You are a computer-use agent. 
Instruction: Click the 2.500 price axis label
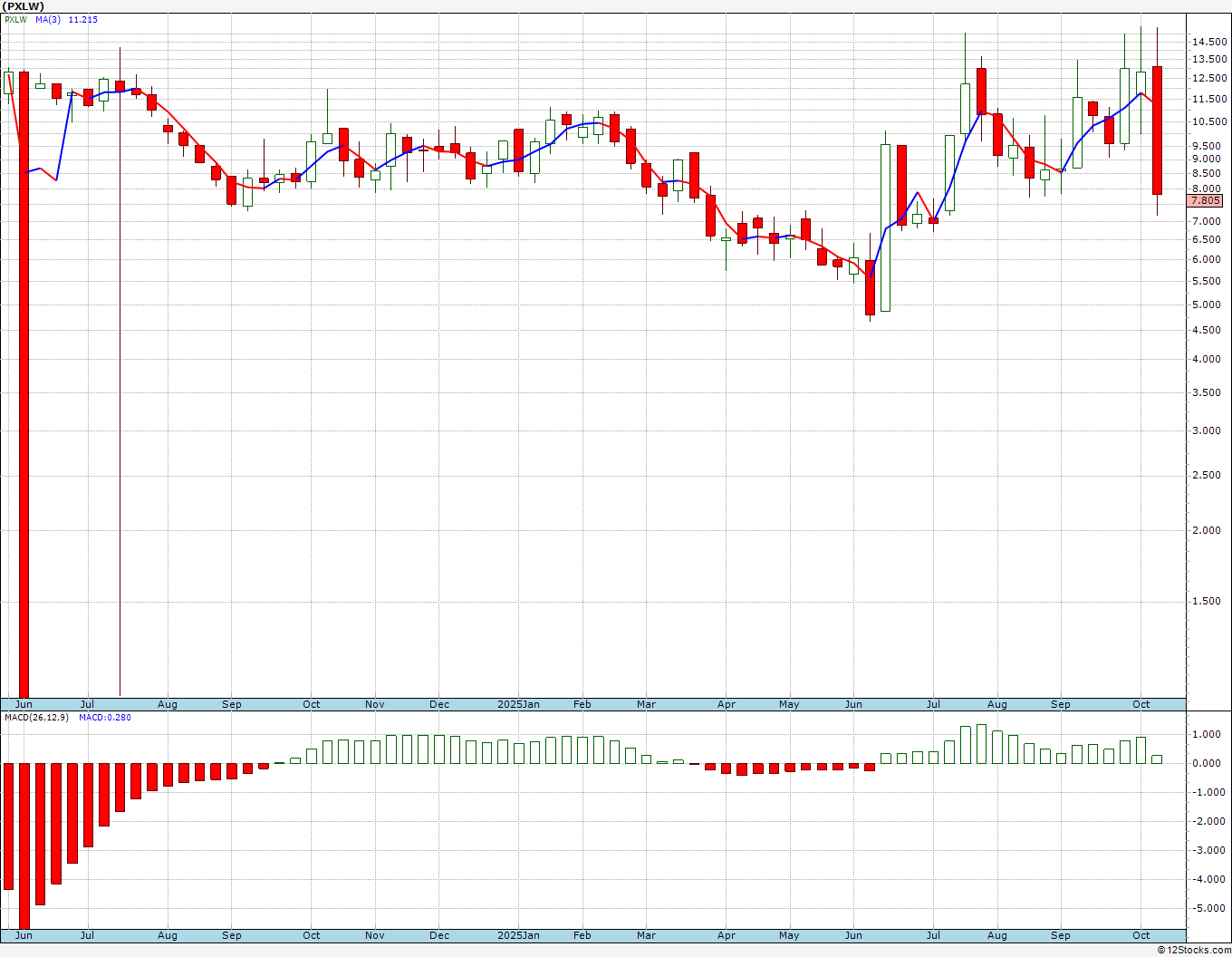coord(1208,475)
